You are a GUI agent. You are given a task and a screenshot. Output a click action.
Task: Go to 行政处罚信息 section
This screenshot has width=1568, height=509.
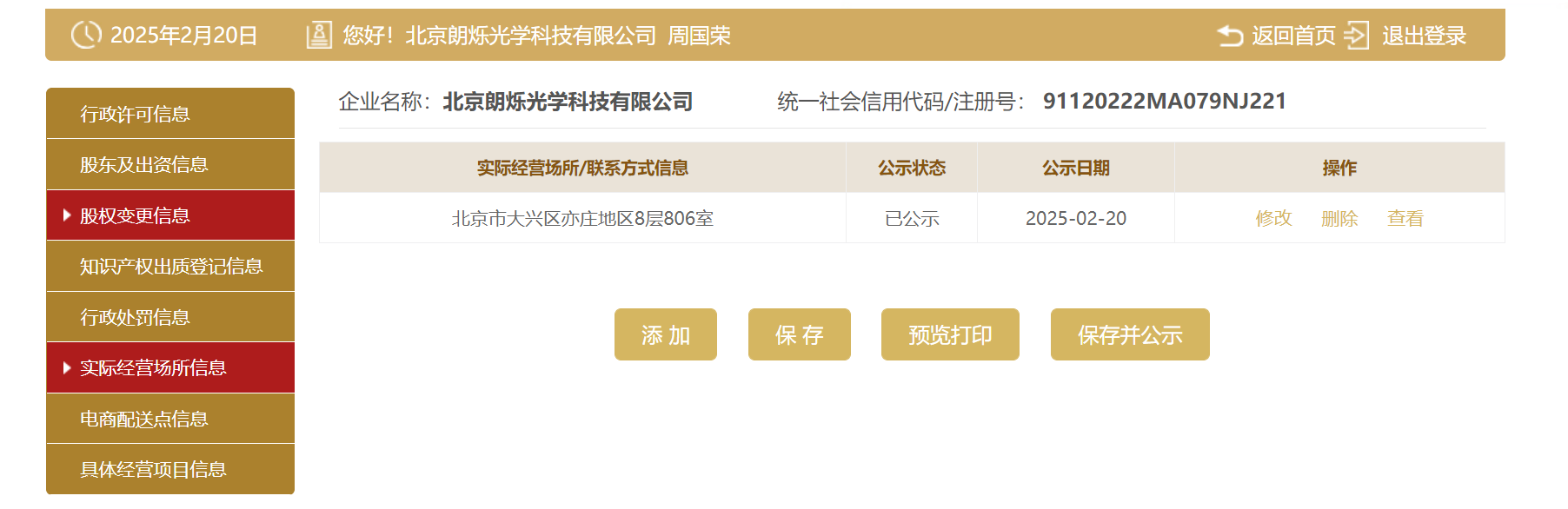(170, 317)
